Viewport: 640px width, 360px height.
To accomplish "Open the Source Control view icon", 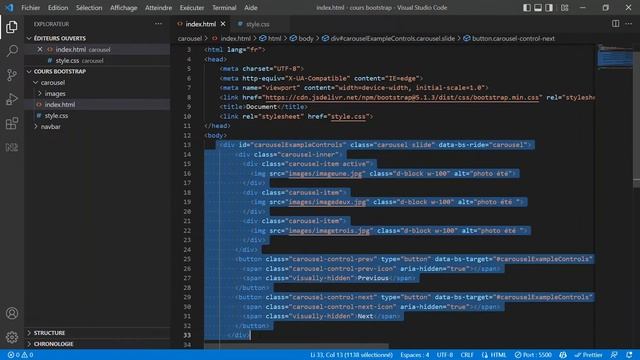I will pos(12,75).
